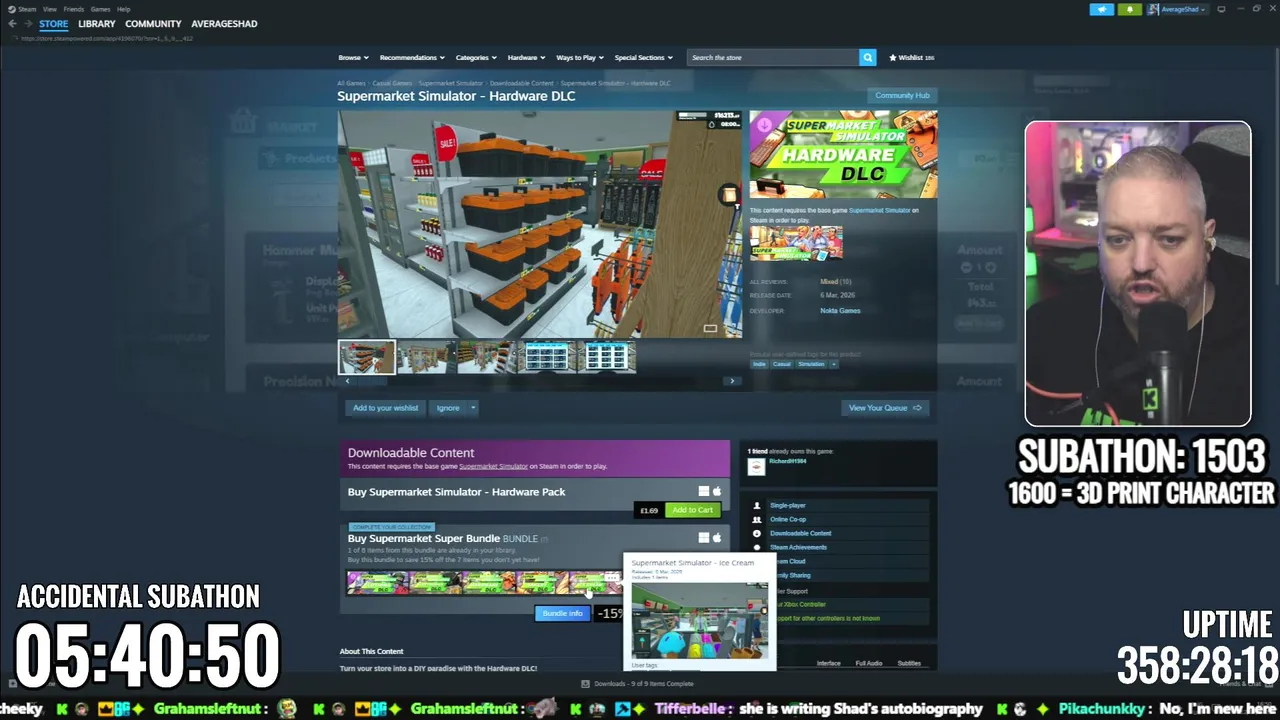Go back with the Steam back arrow

[12, 24]
